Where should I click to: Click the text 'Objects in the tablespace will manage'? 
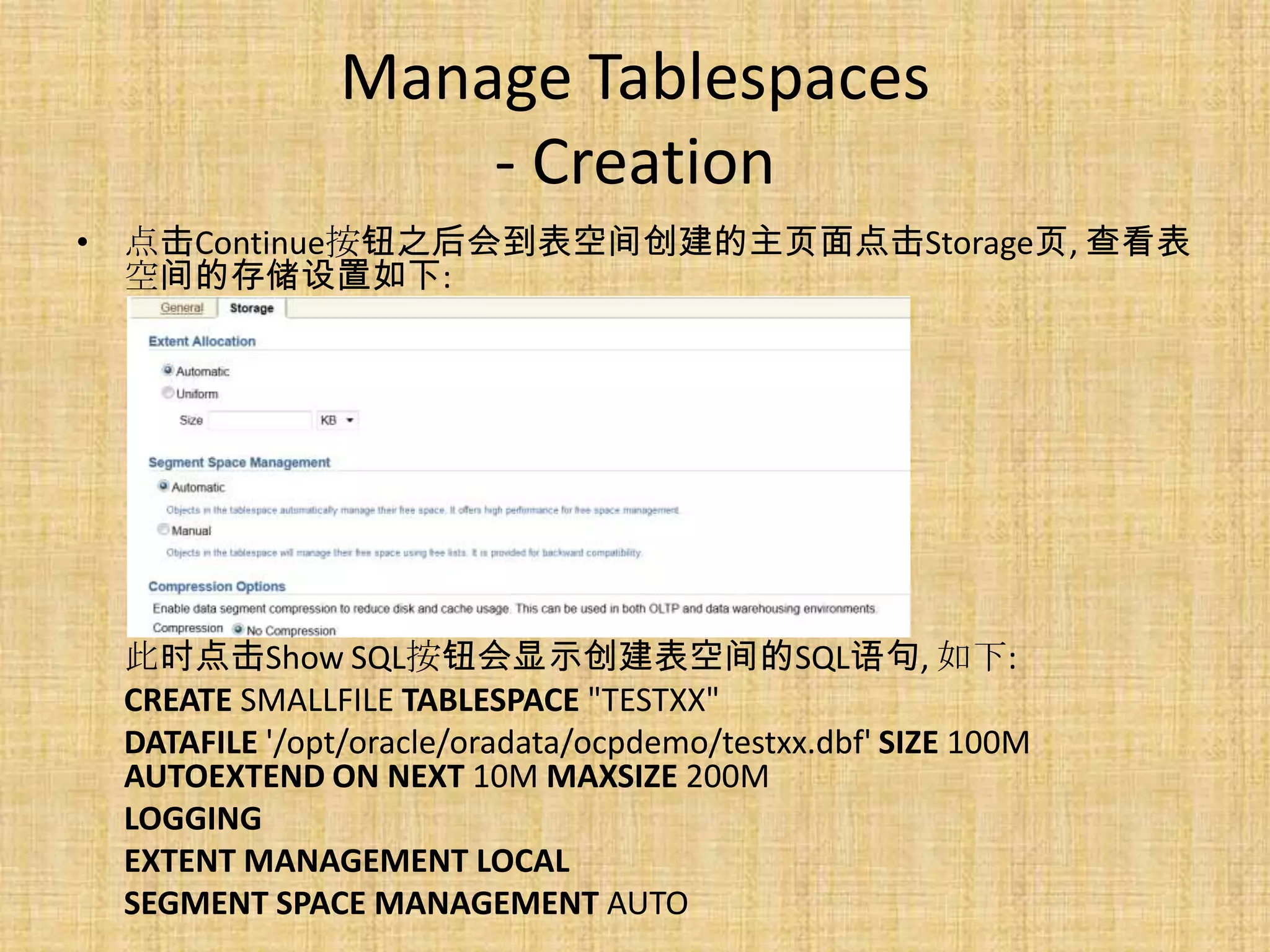tap(404, 552)
